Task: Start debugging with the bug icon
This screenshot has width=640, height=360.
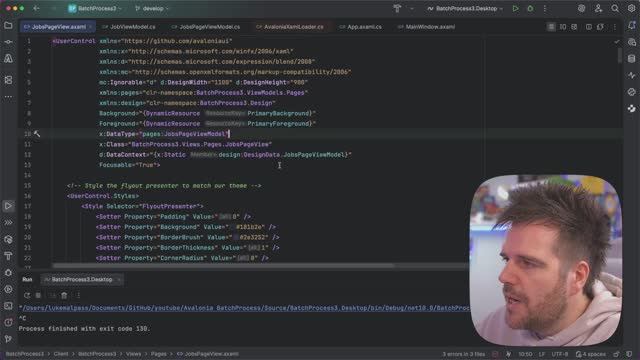Action: (x=530, y=8)
